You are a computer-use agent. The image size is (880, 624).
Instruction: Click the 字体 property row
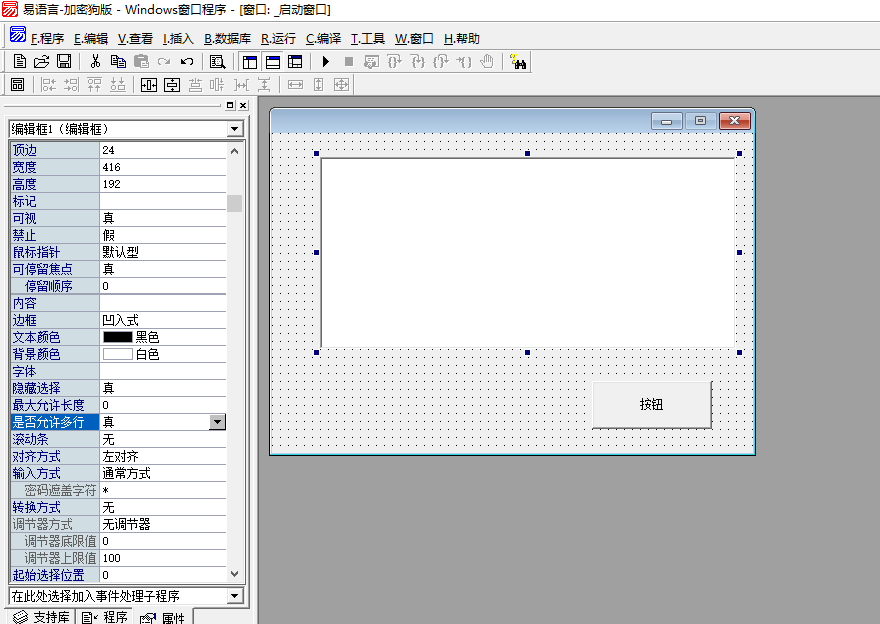[118, 371]
